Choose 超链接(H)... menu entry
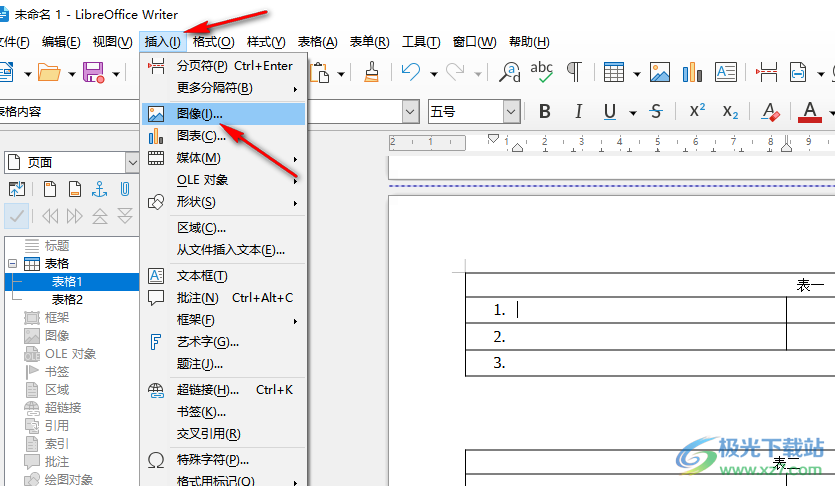The image size is (835, 486). pos(224,390)
